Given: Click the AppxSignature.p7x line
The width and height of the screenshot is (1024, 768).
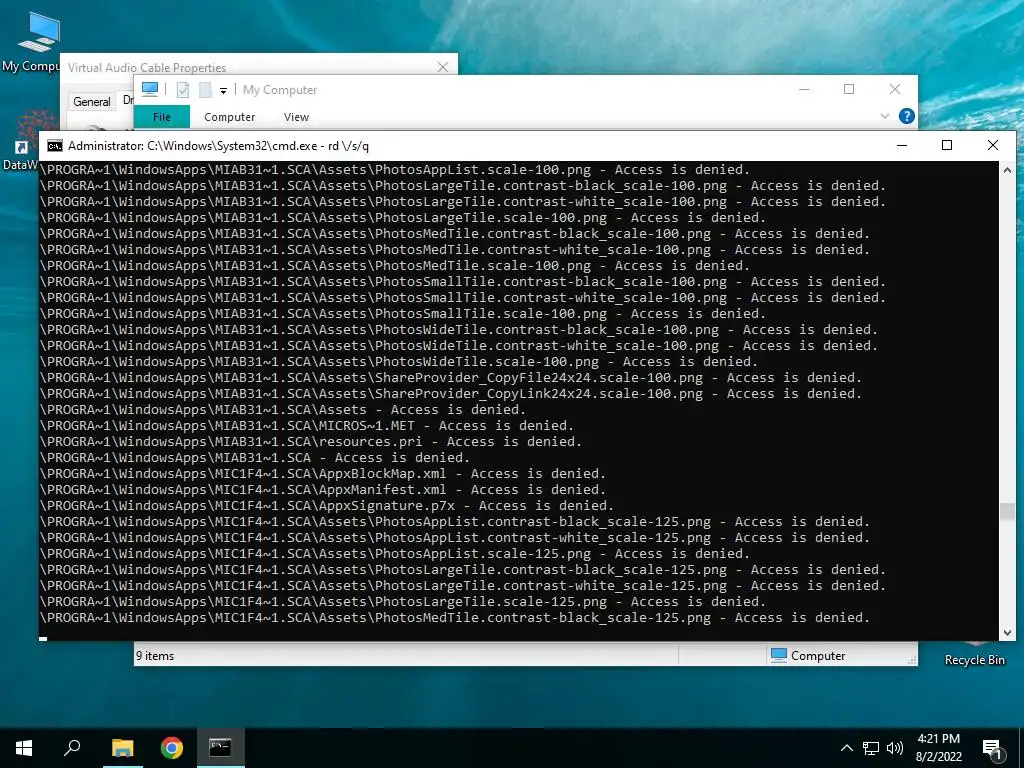Looking at the screenshot, I should point(327,505).
